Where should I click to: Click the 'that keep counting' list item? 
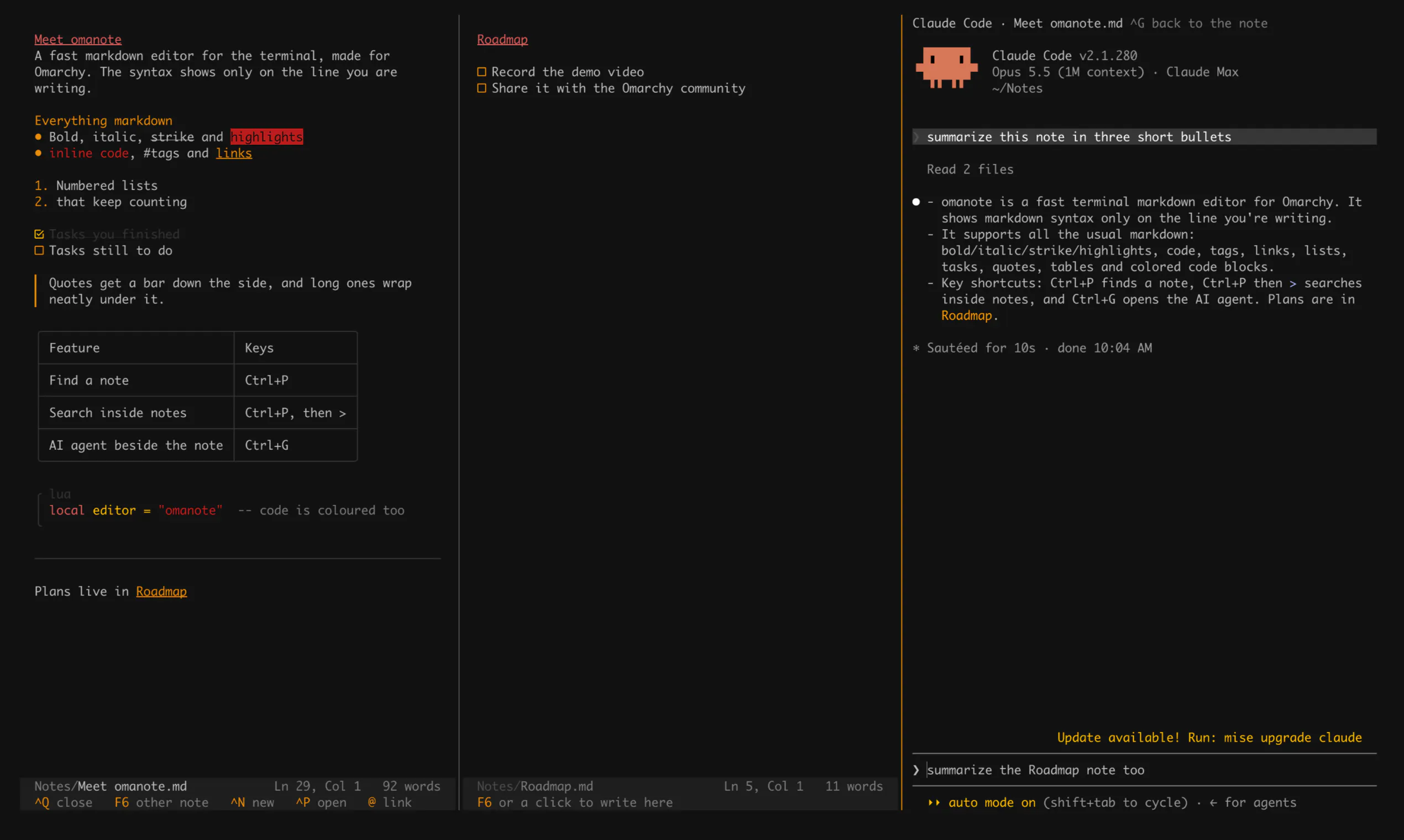coord(122,202)
